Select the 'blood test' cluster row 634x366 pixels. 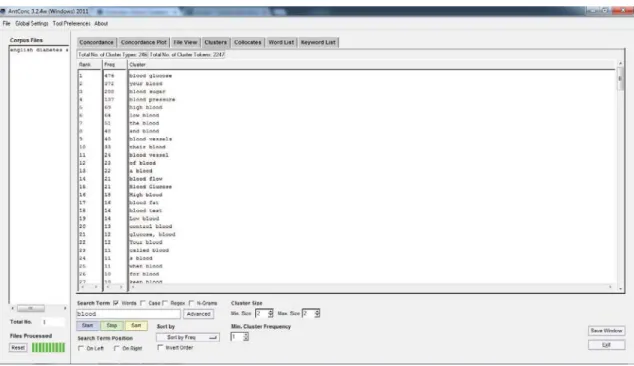pyautogui.click(x=146, y=211)
